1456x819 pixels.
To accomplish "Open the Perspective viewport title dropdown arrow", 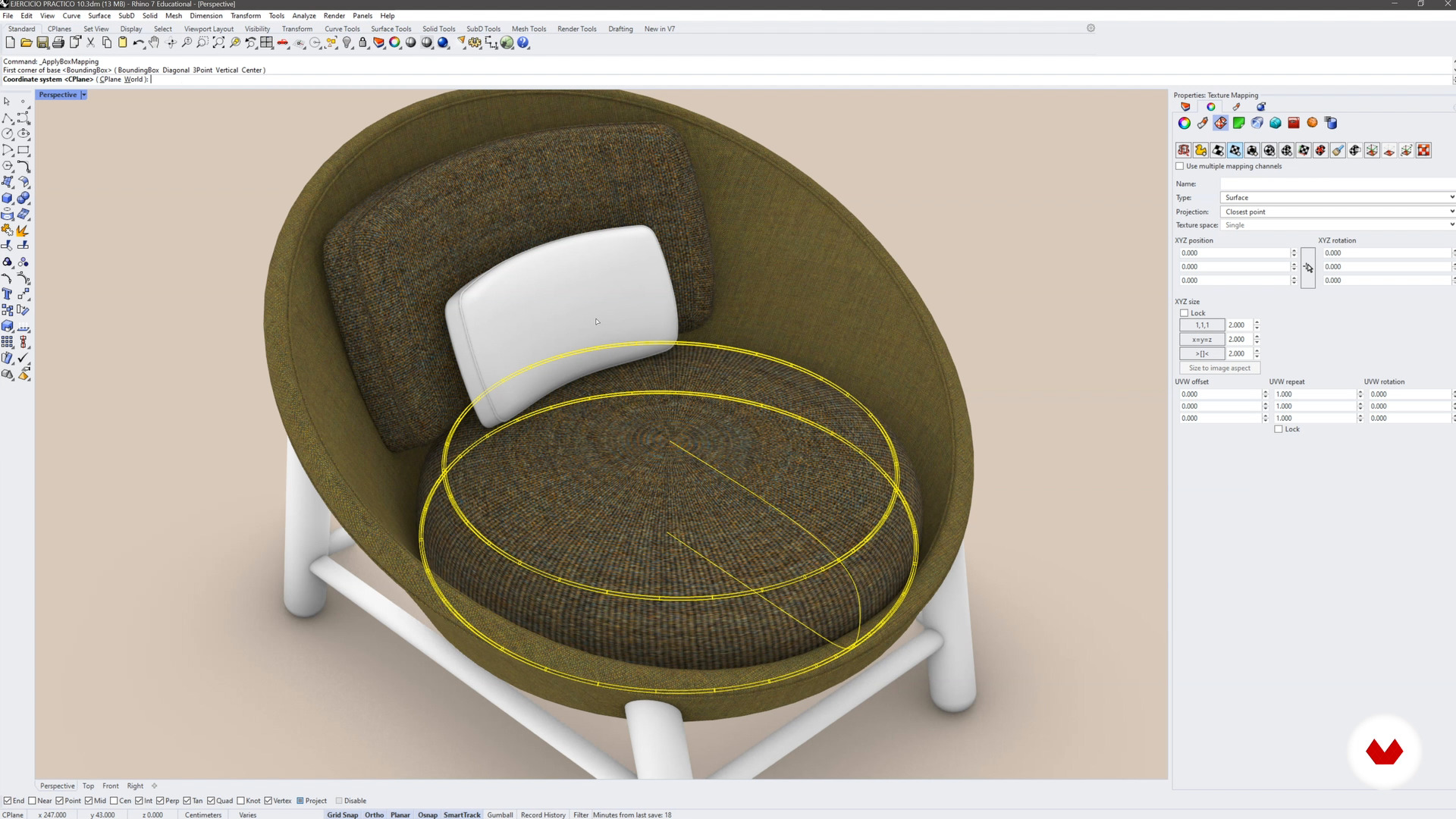I will (x=83, y=95).
